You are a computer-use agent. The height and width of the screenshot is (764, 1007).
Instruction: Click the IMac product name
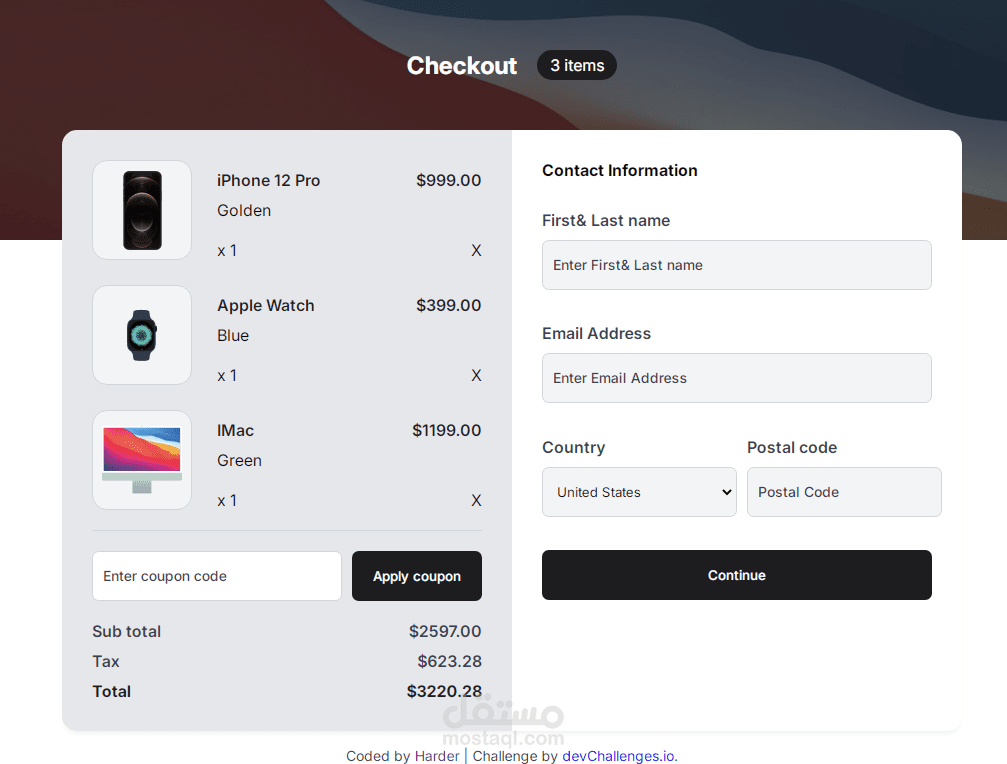coord(235,430)
